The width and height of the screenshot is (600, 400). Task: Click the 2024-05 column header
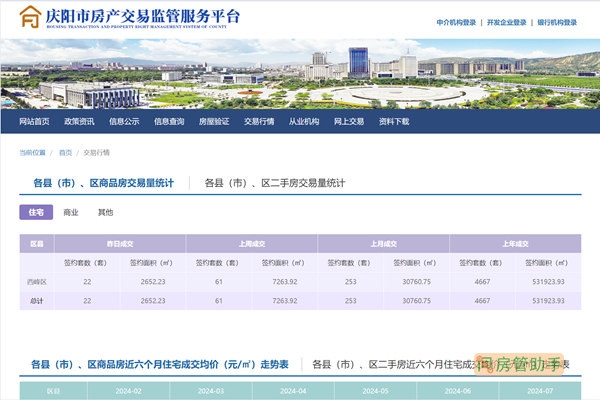pos(375,391)
